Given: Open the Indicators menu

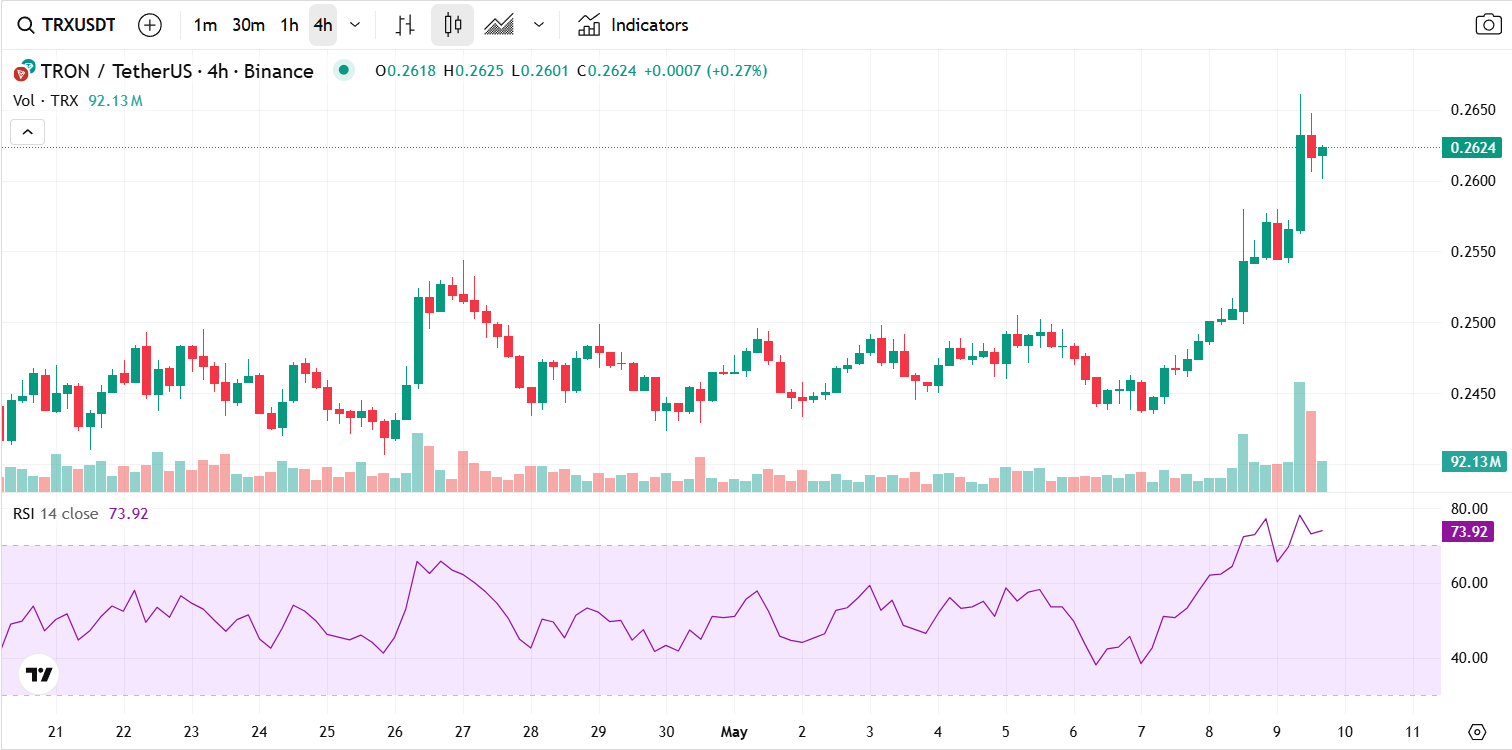Looking at the screenshot, I should [633, 25].
